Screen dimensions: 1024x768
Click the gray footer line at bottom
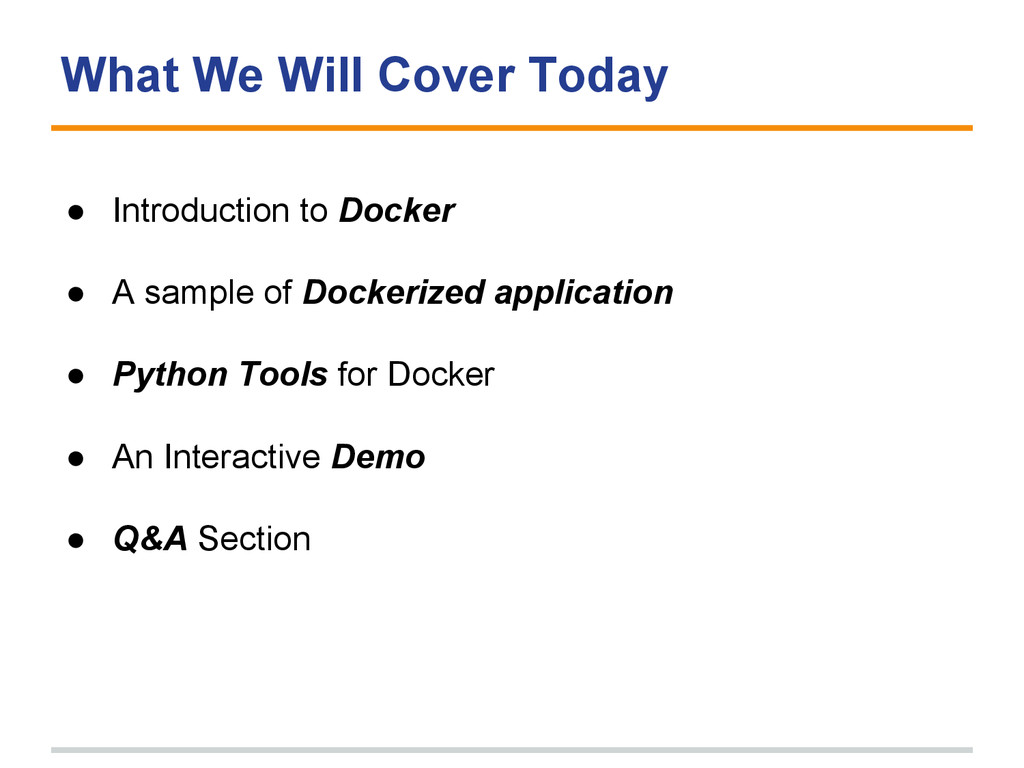(512, 750)
